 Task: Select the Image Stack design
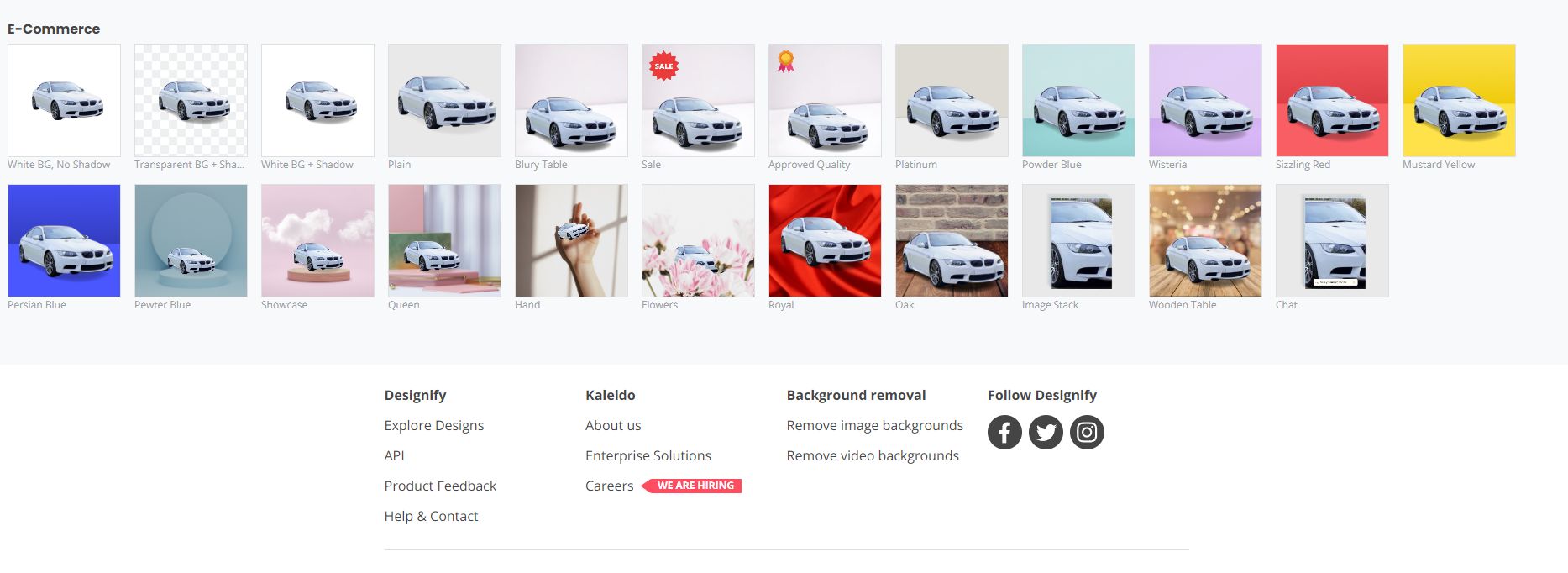tap(1078, 240)
